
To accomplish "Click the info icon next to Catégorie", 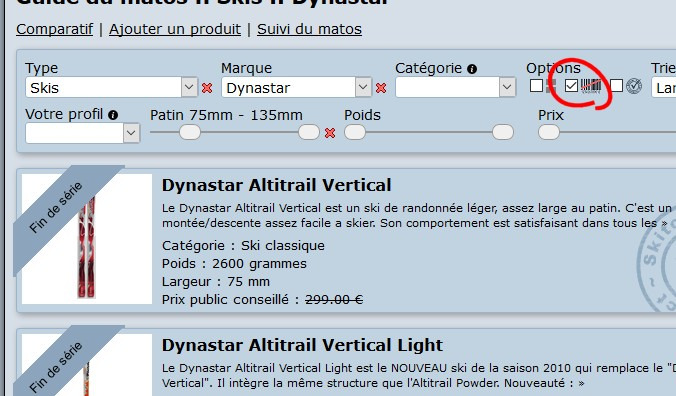I will pyautogui.click(x=472, y=69).
